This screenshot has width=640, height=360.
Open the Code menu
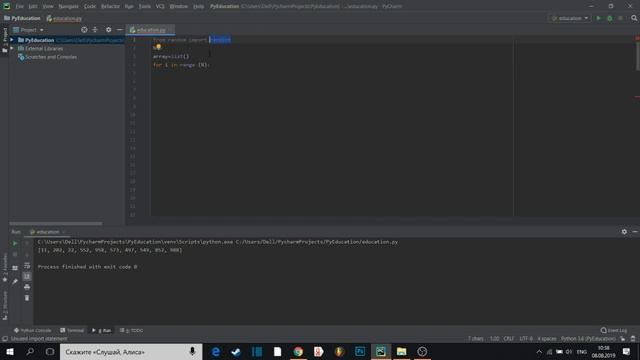pyautogui.click(x=90, y=7)
